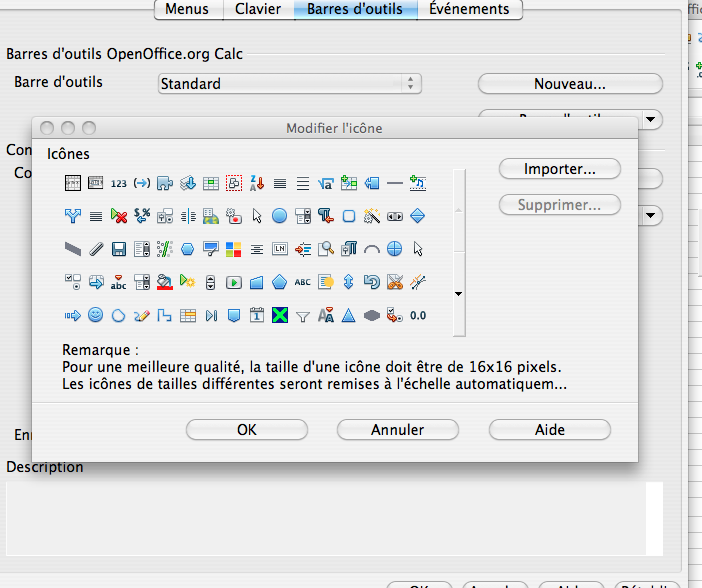This screenshot has width=702, height=588.
Task: Click the Nouveau... button
Action: pos(569,84)
